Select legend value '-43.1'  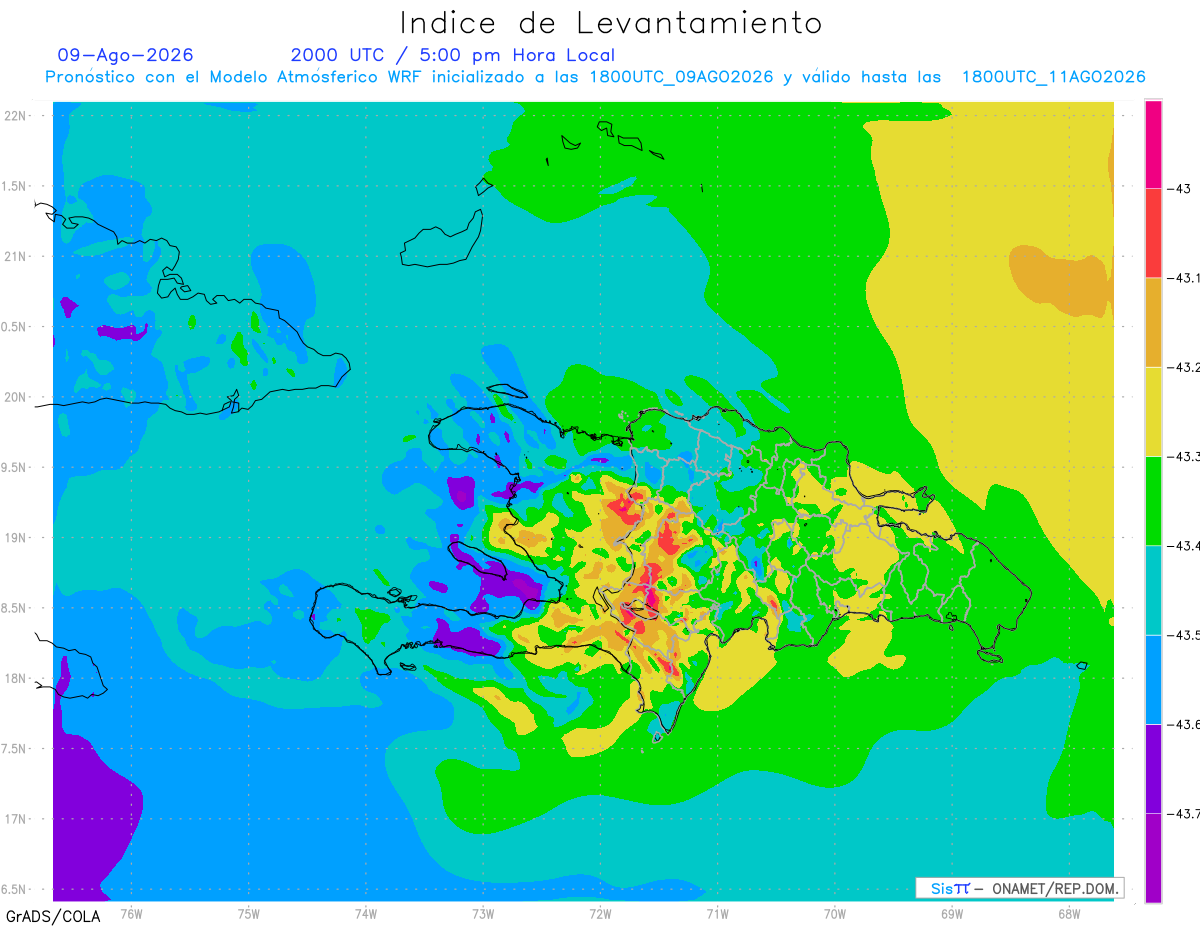pyautogui.click(x=1185, y=278)
